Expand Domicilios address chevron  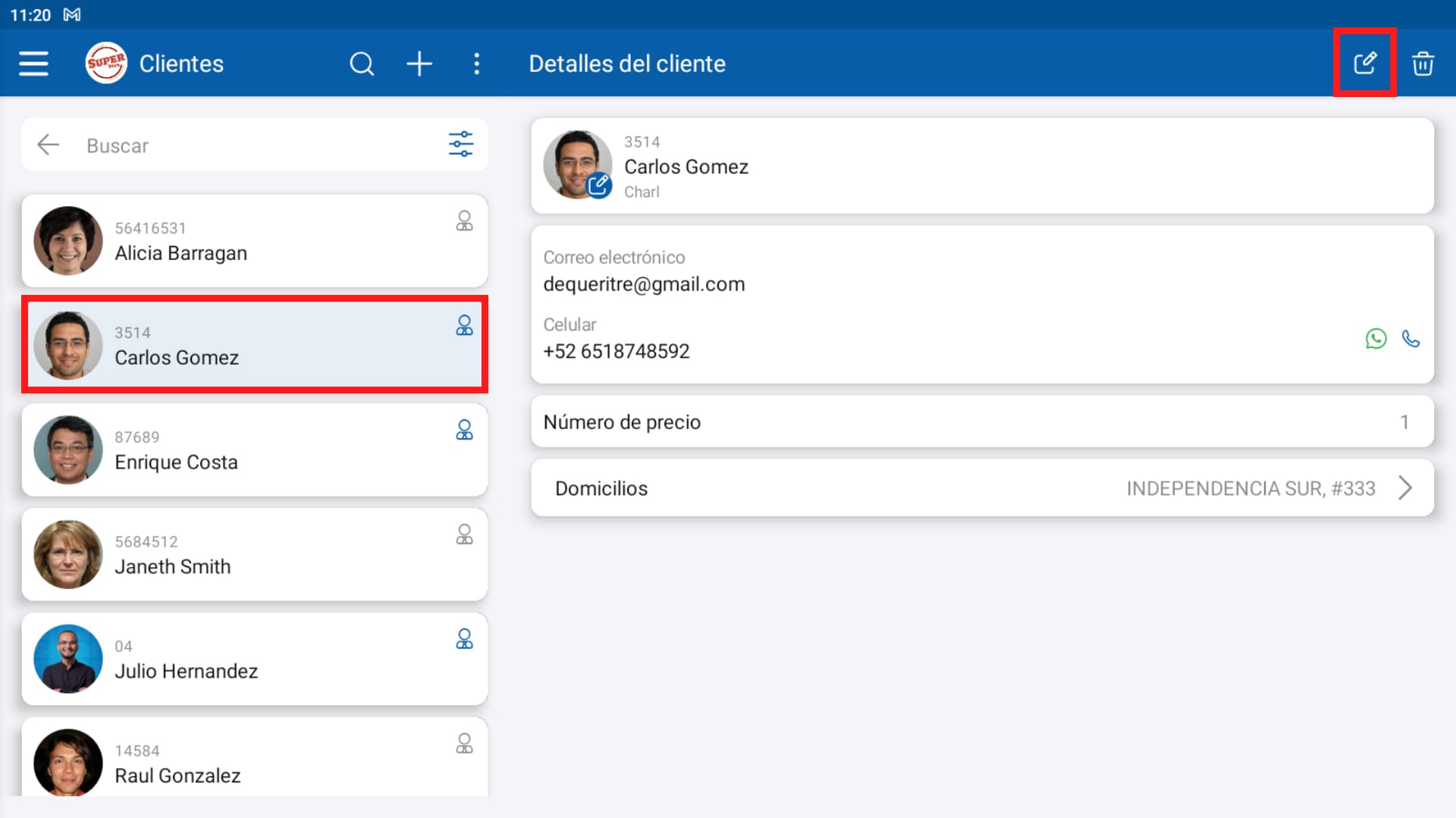tap(1404, 487)
